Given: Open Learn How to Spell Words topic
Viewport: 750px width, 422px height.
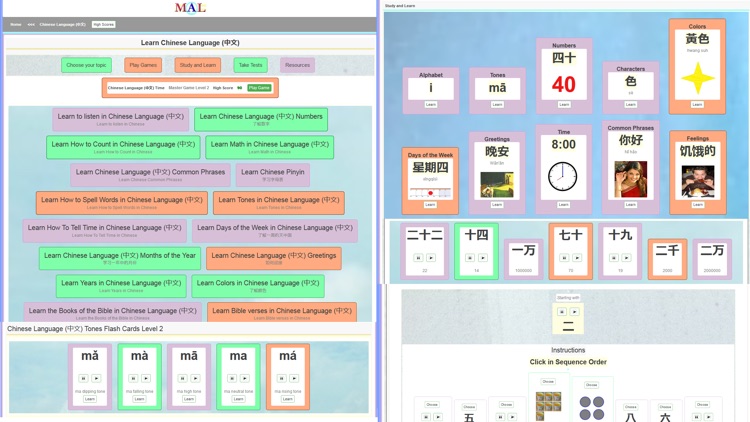Looking at the screenshot, I should click(121, 202).
